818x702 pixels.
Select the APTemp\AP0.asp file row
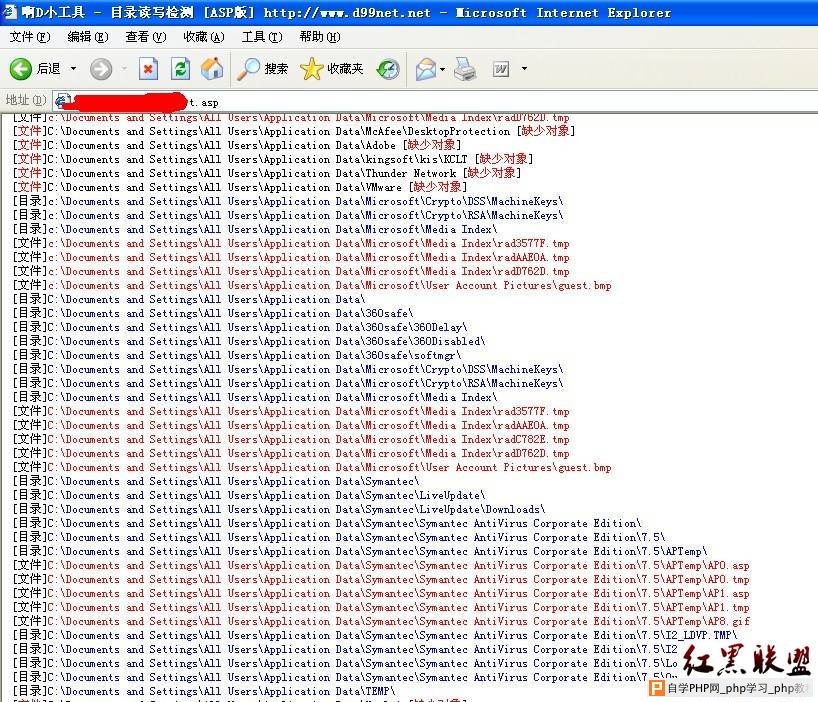pyautogui.click(x=381, y=565)
